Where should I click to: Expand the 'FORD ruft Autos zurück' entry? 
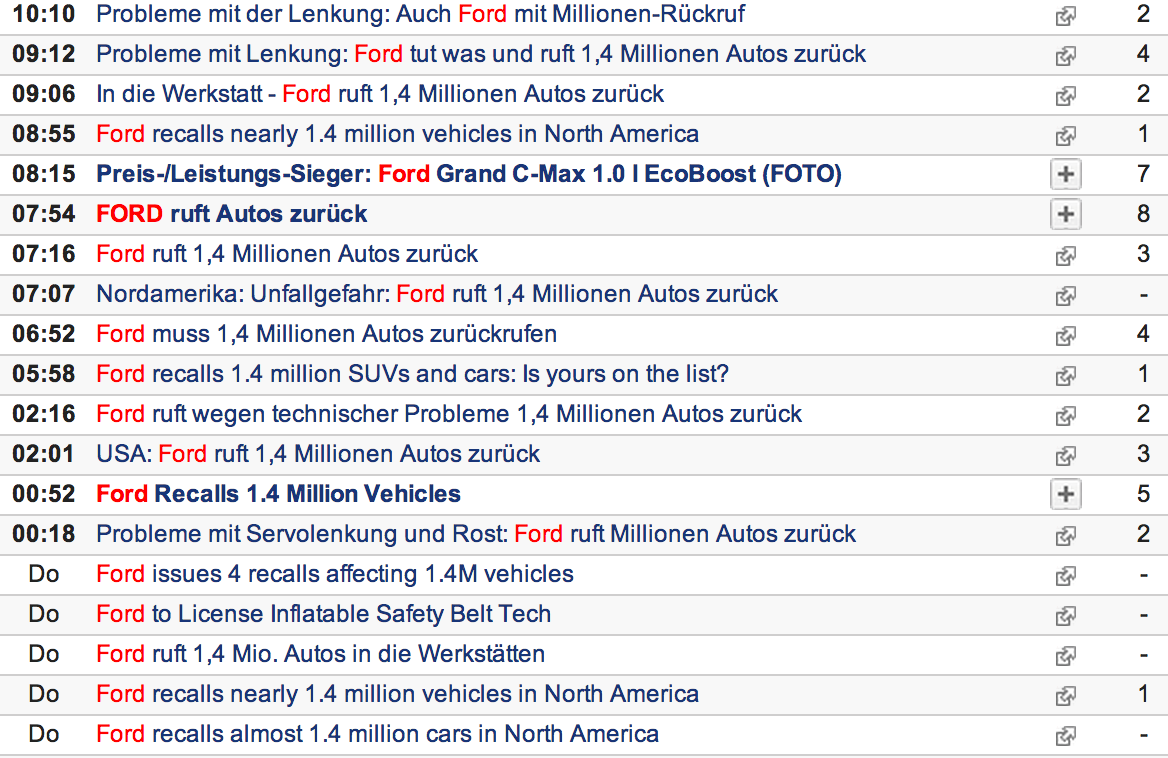coord(1066,214)
